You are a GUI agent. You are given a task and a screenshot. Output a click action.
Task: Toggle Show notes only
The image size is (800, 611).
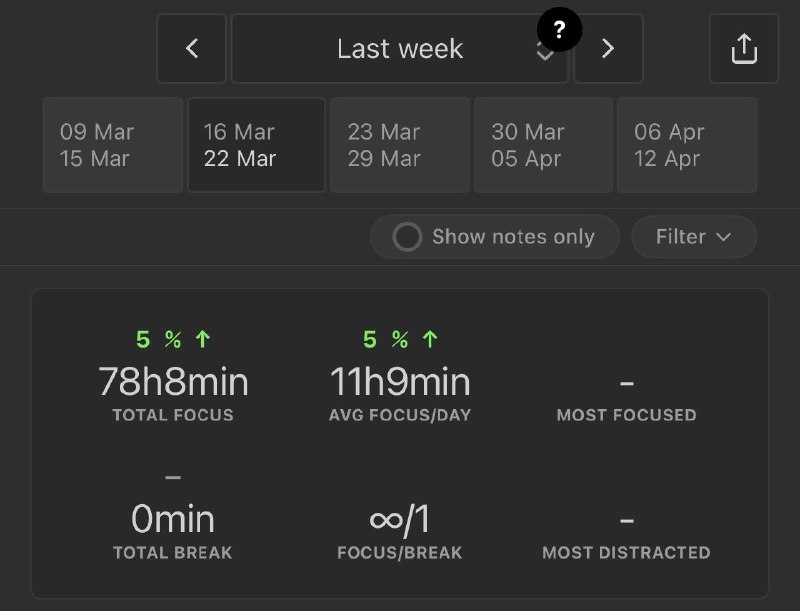point(407,237)
